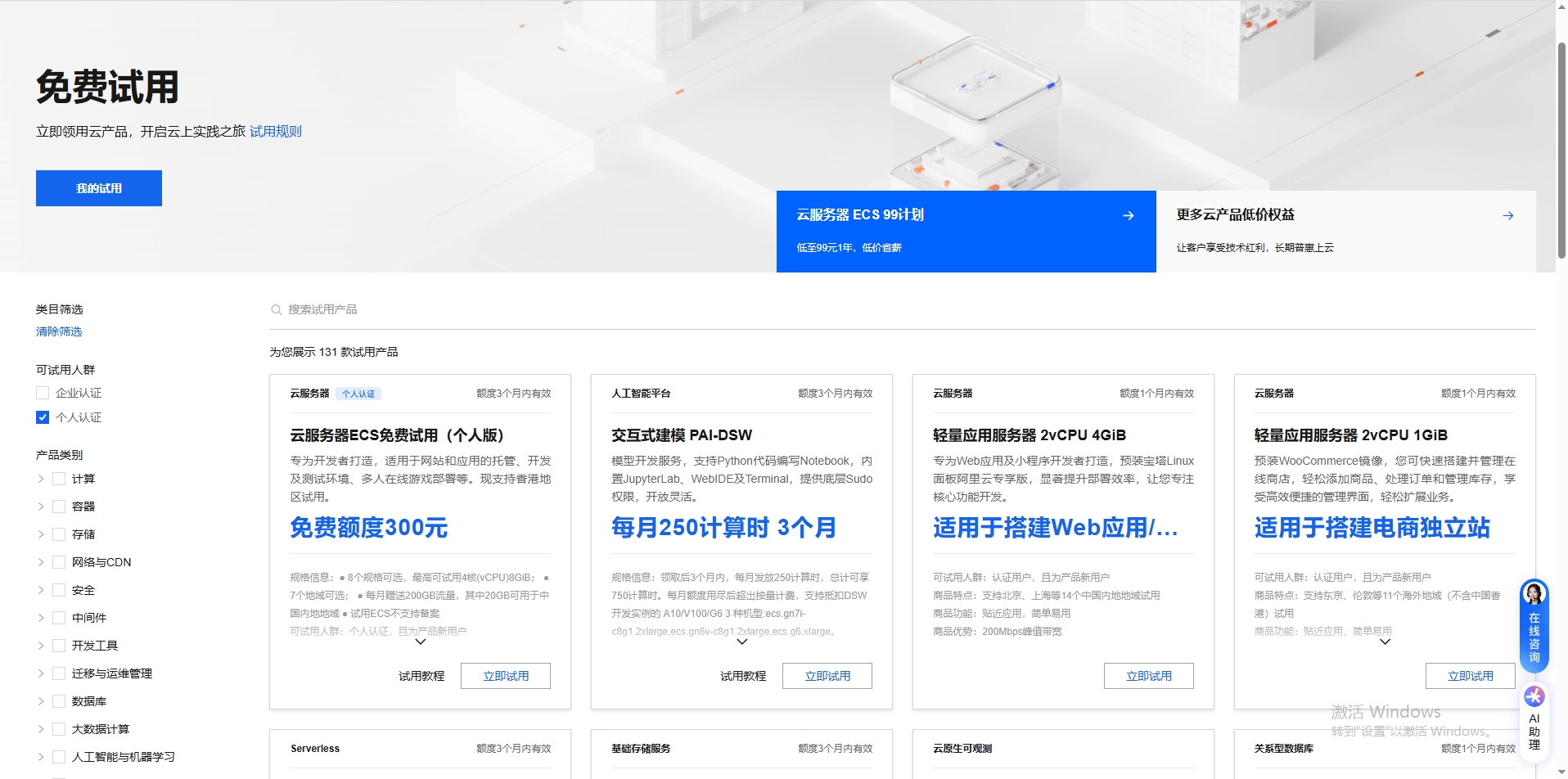This screenshot has height=779, width=1568.
Task: Check the 数据库 category checkbox
Action: click(59, 701)
